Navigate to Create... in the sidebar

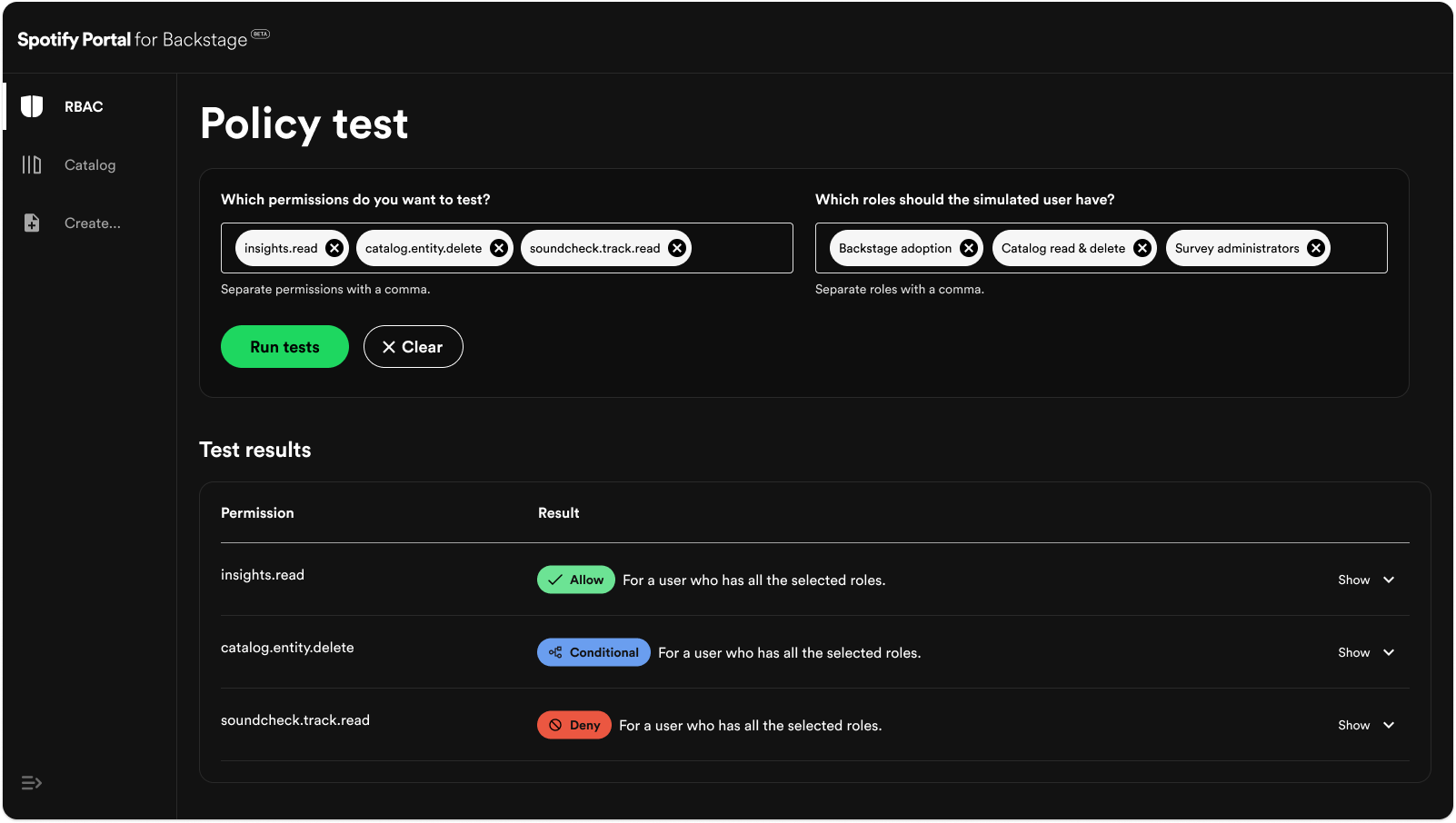pos(92,223)
